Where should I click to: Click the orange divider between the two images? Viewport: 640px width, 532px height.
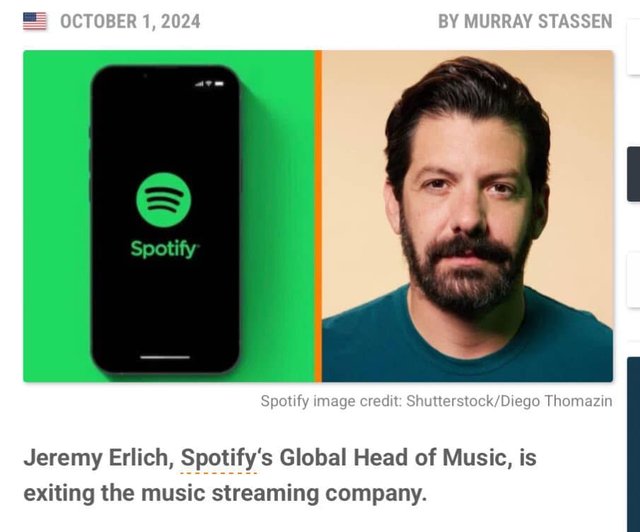[318, 216]
